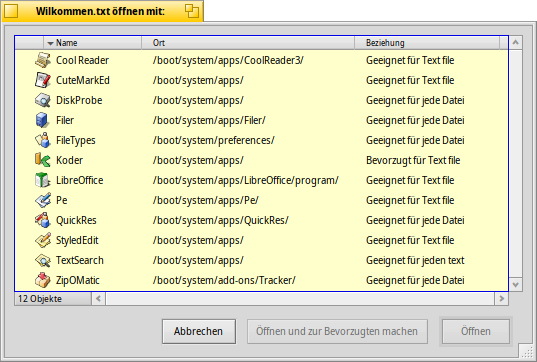Choose the TextSearch icon

pos(43,260)
